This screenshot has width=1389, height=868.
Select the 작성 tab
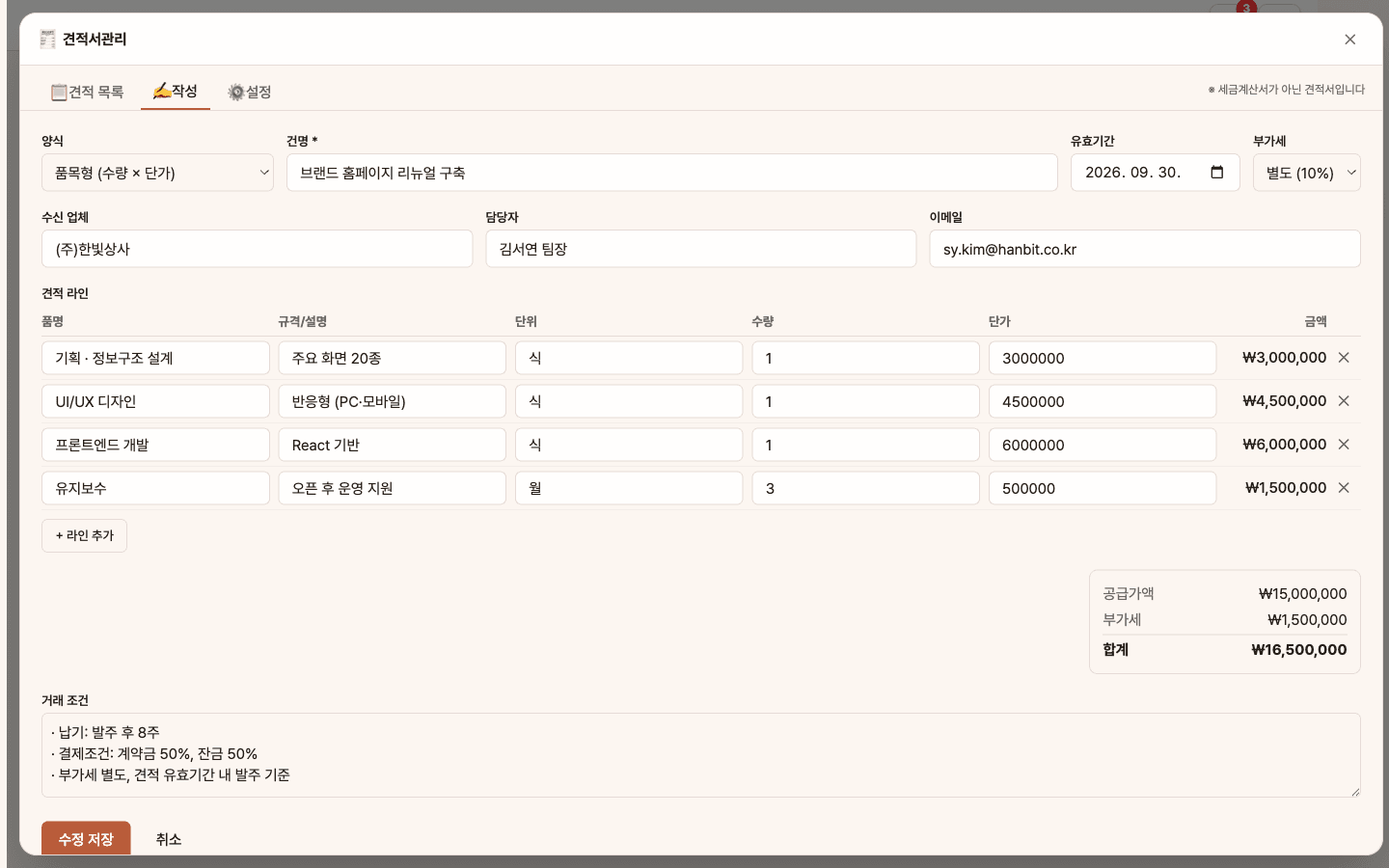[x=176, y=91]
